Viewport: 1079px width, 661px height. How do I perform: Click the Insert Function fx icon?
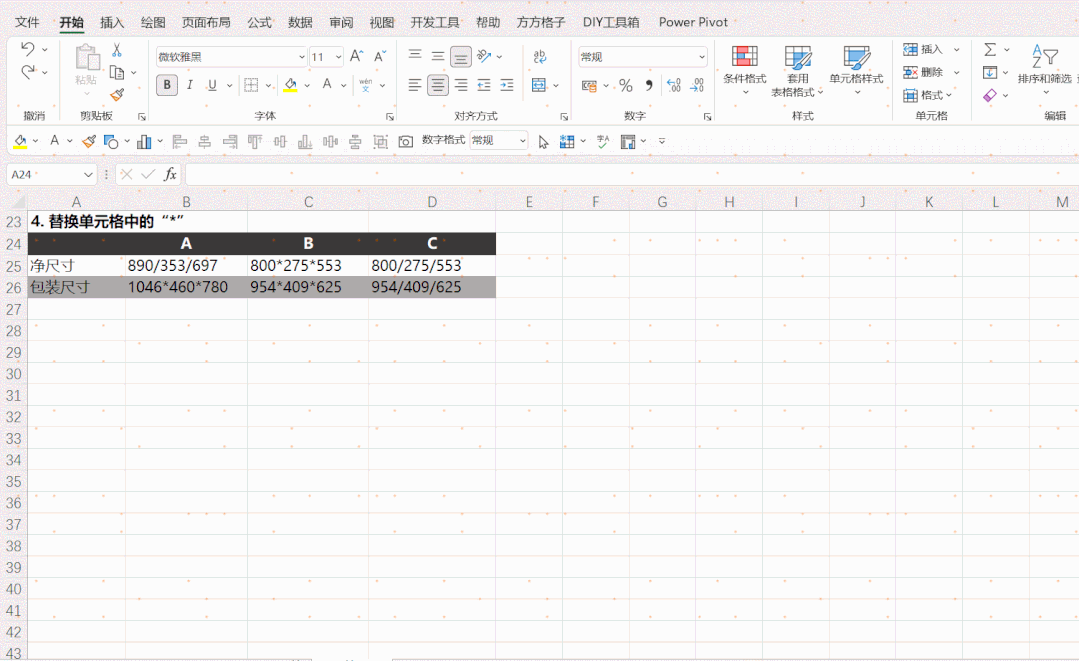[170, 175]
